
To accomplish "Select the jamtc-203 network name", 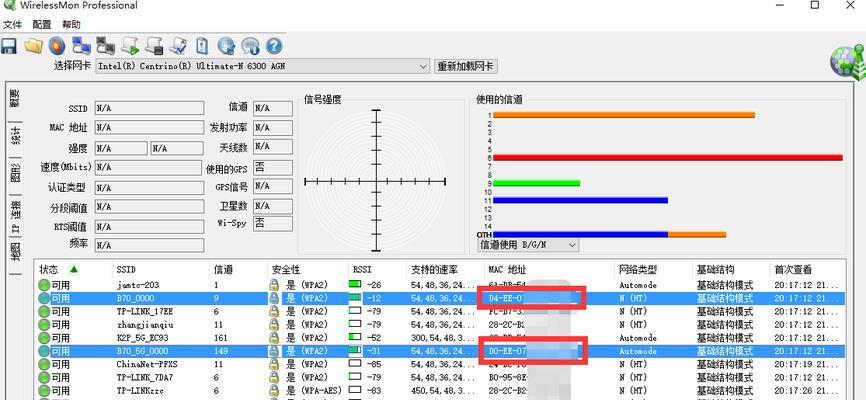I will pos(138,286).
